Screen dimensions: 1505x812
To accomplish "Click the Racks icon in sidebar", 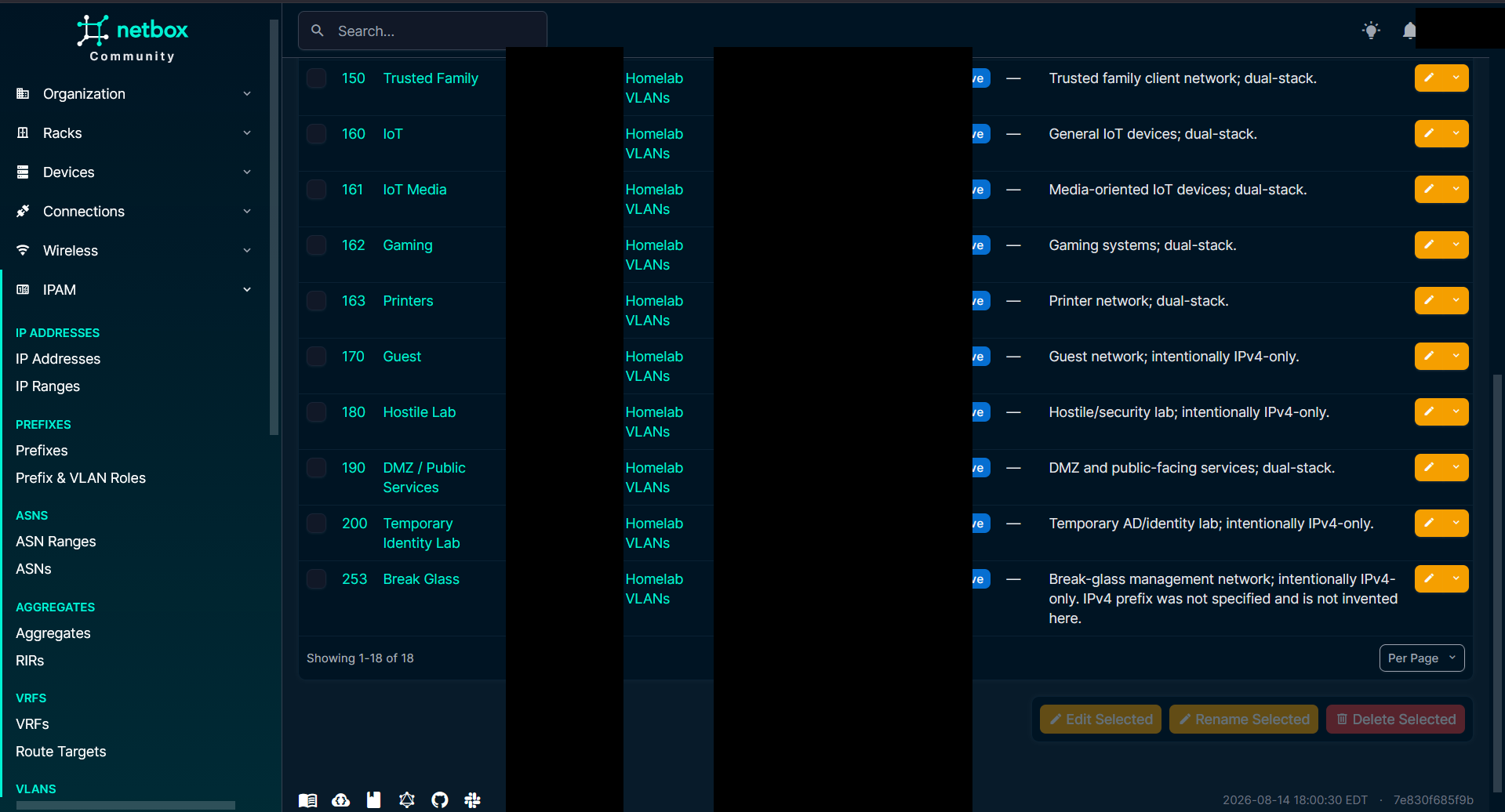I will coord(23,132).
